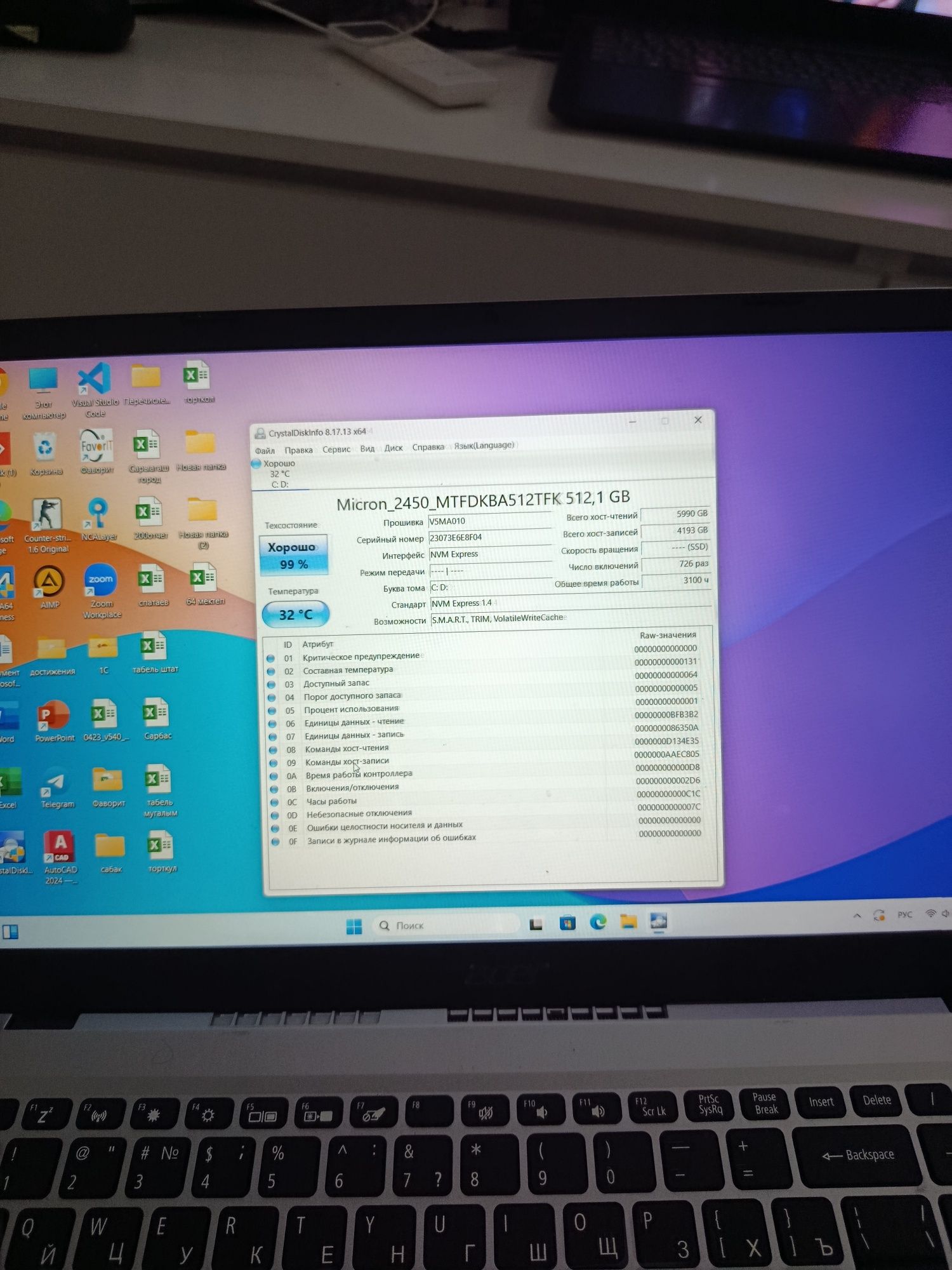Open the Сервис menu
This screenshot has height=1270, width=952.
coord(336,450)
